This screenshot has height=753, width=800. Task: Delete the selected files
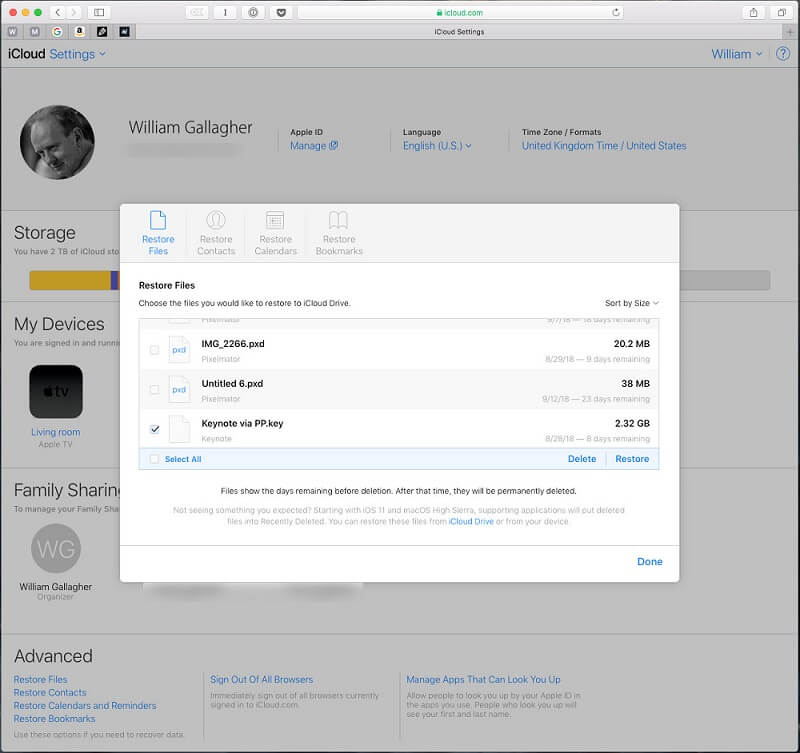(x=582, y=459)
